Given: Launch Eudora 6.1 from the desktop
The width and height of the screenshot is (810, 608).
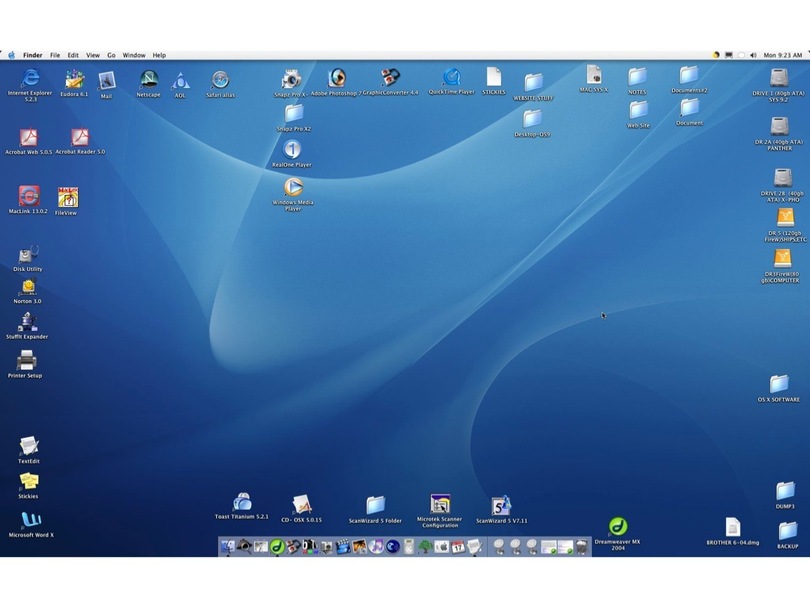Looking at the screenshot, I should click(x=74, y=79).
